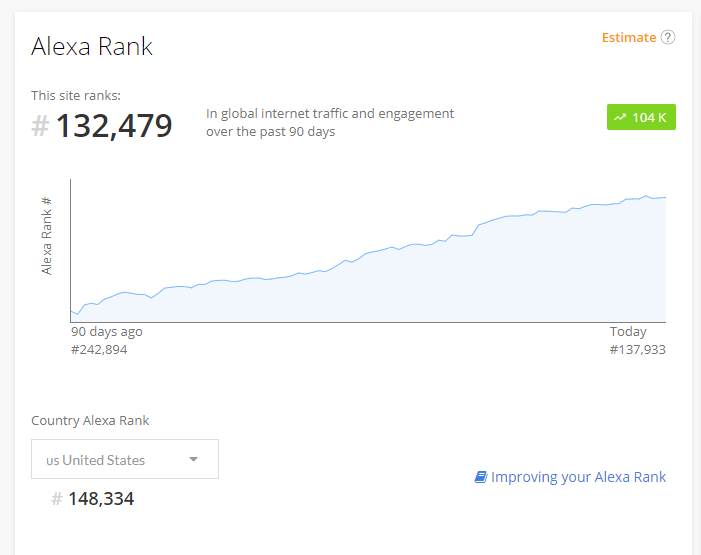Click the '90 days ago' axis label

106,332
